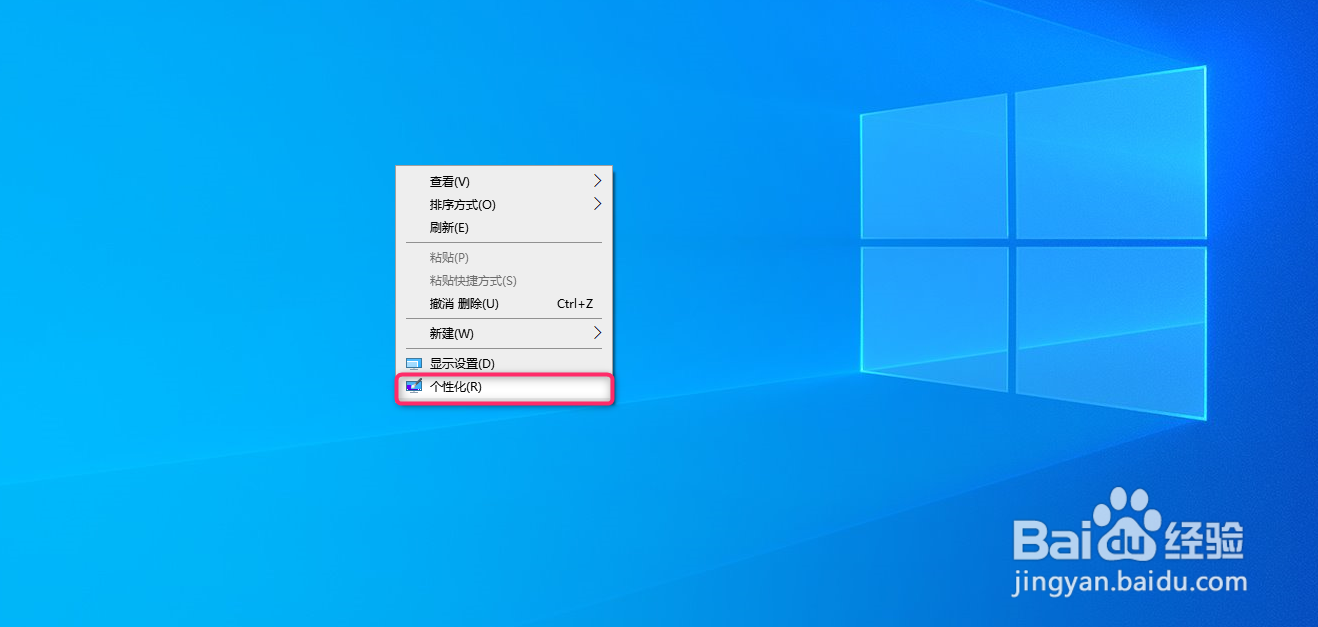Image resolution: width=1318 pixels, height=627 pixels.
Task: Select 撤消 删除(U) menu entry
Action: (x=504, y=303)
